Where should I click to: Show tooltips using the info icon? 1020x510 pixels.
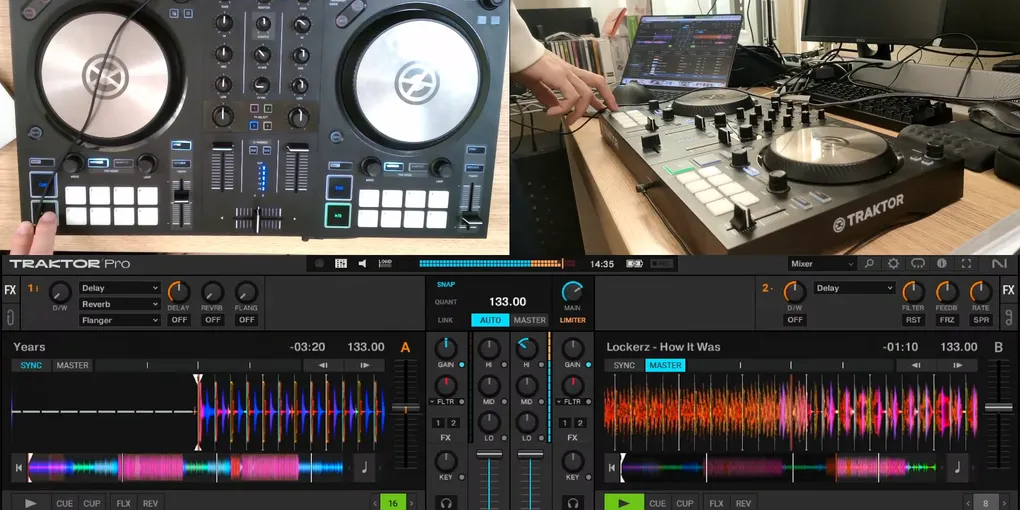941,263
